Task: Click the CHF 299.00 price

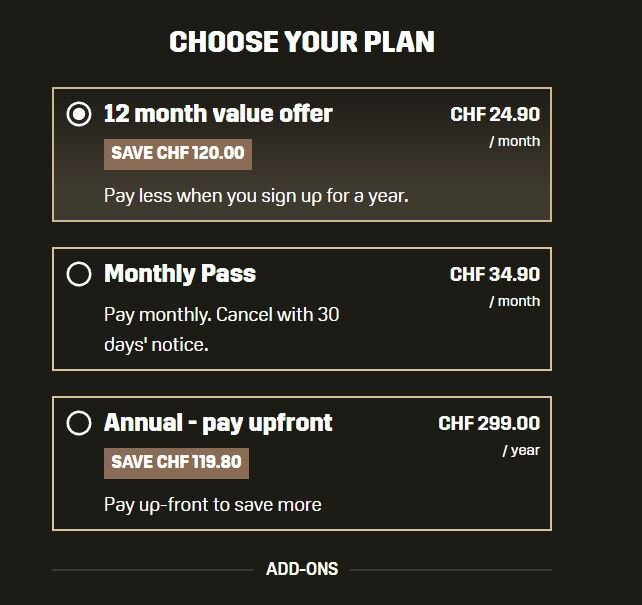Action: pos(489,424)
